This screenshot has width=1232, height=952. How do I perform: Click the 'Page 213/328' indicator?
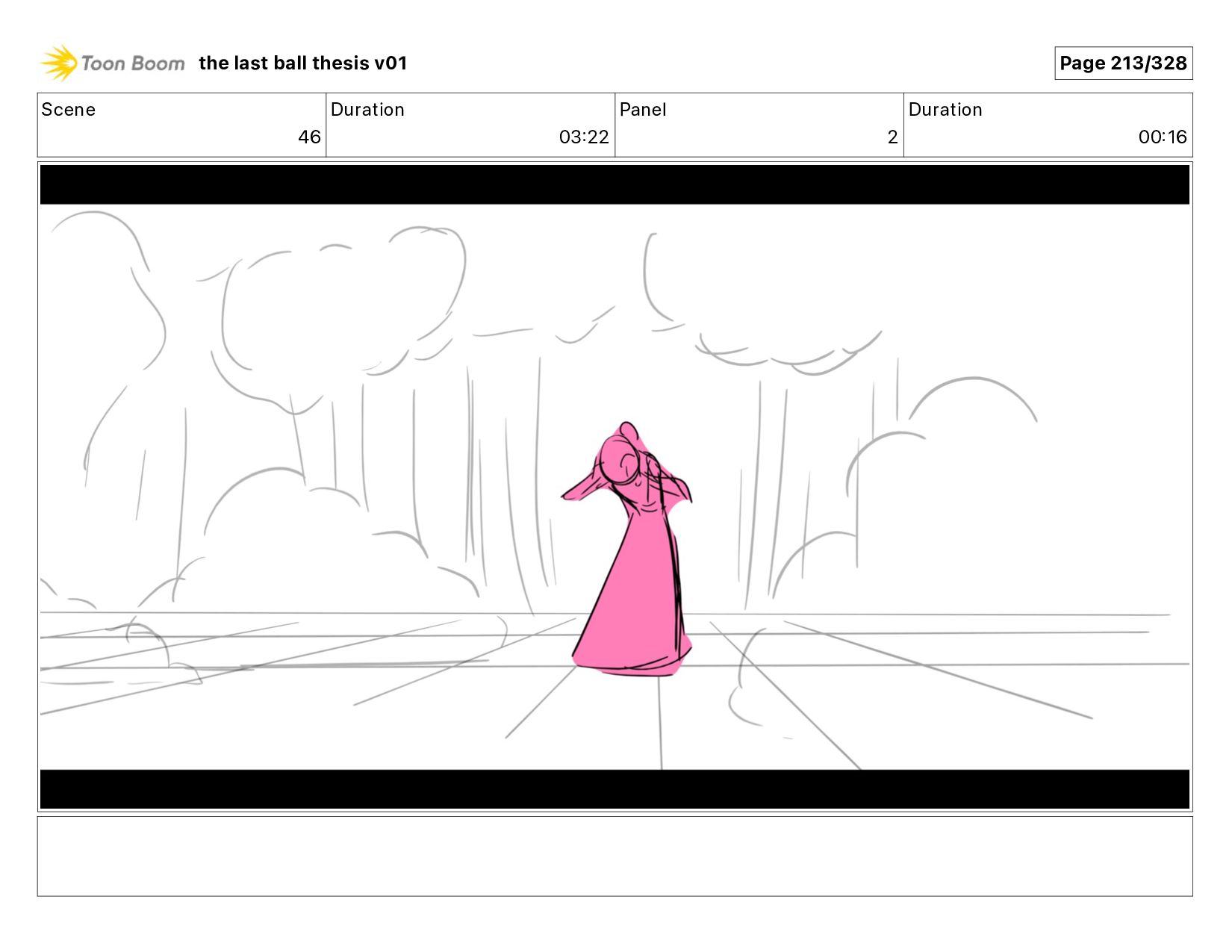1123,63
